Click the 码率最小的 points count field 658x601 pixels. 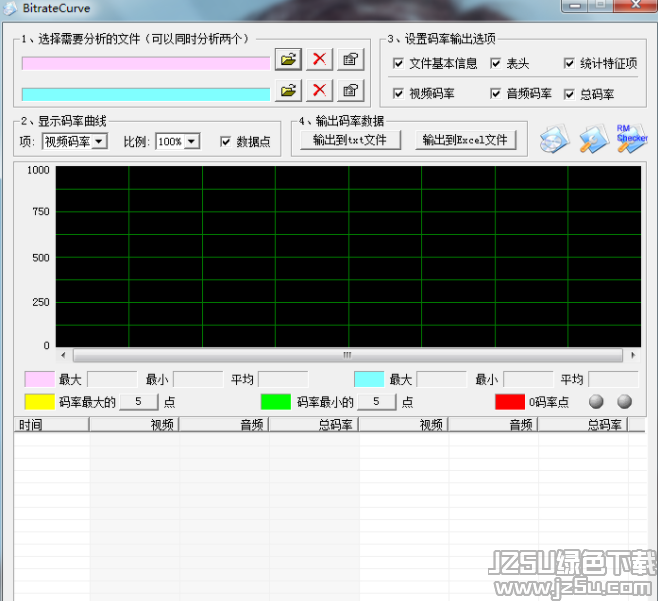pos(376,402)
